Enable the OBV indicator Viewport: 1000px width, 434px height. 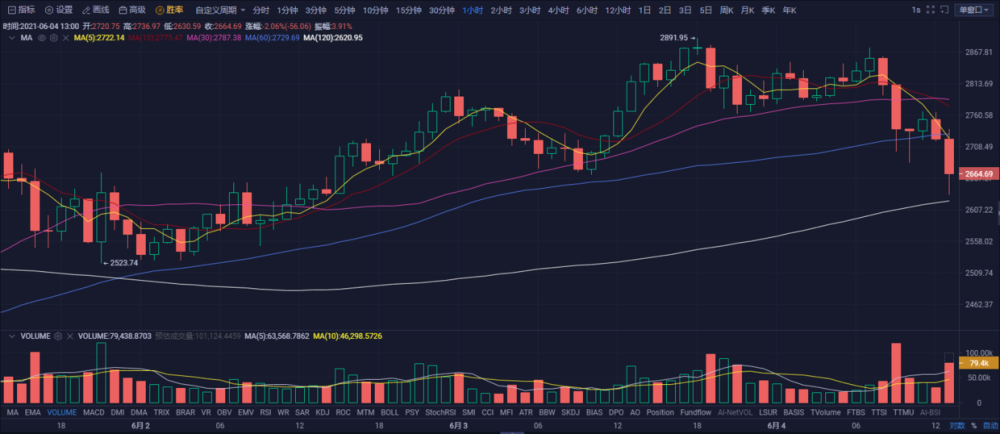(x=225, y=412)
